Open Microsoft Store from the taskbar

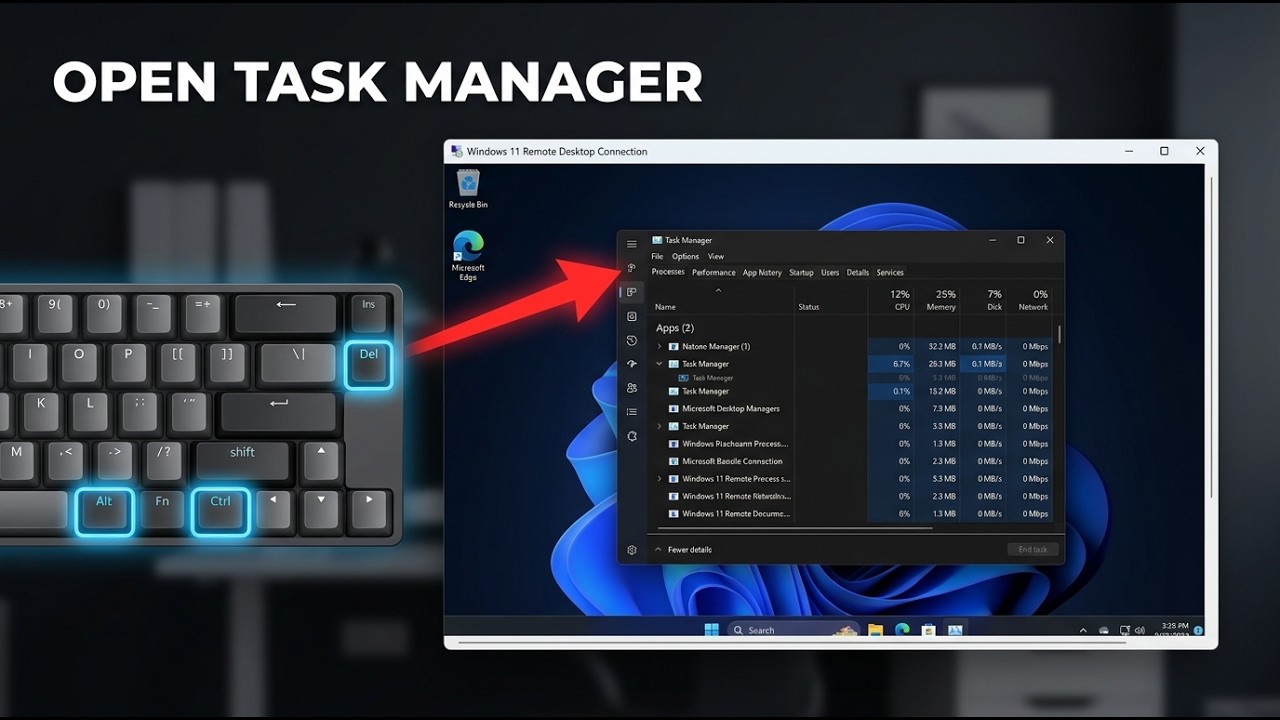(928, 630)
